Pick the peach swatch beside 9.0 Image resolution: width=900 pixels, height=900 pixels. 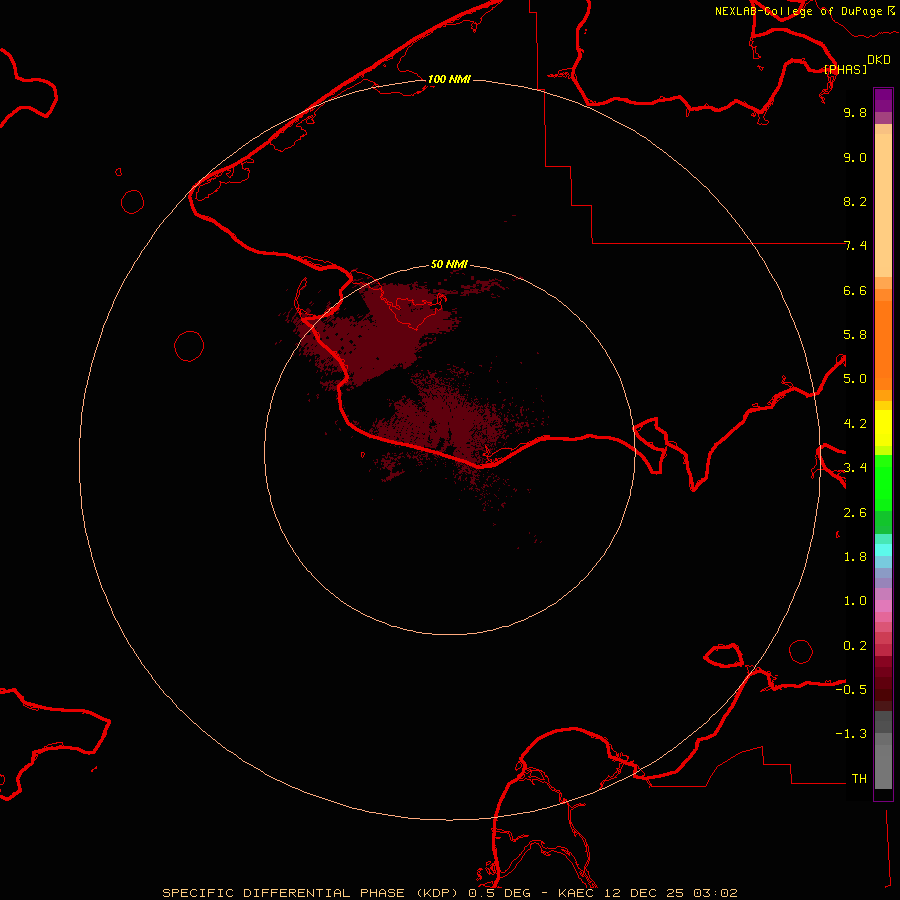[883, 157]
